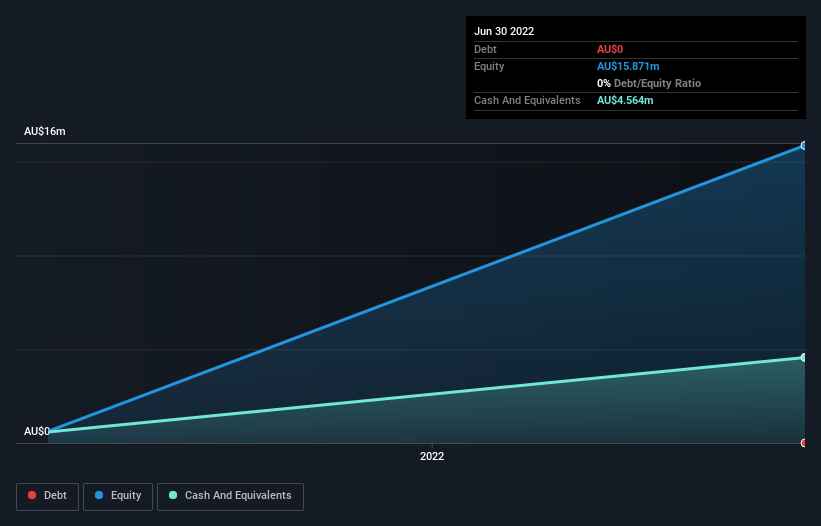Click the Debt row label in tooltip
The width and height of the screenshot is (821, 526).
(485, 49)
